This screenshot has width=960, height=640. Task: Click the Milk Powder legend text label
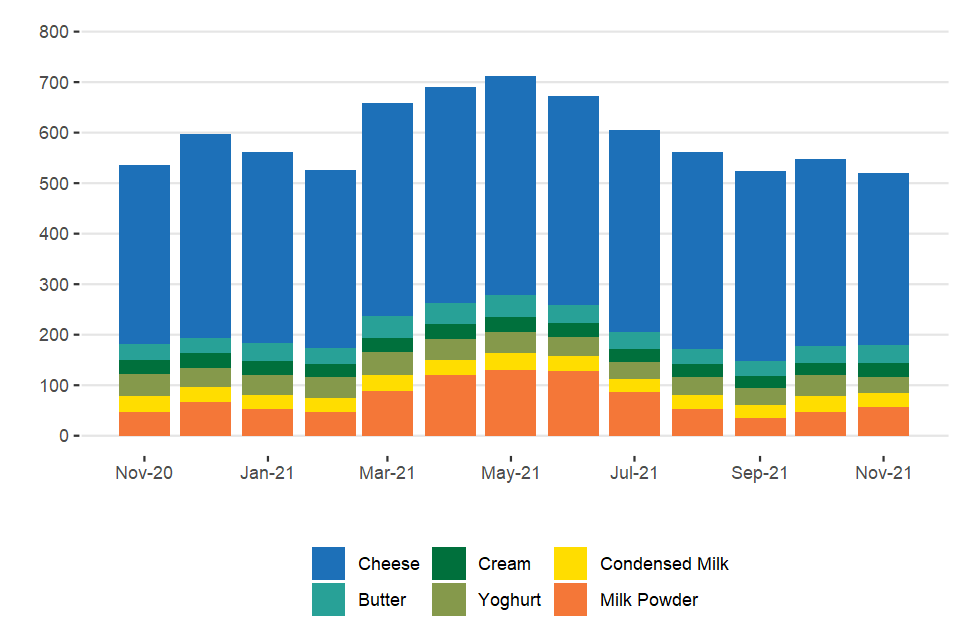[x=649, y=600]
